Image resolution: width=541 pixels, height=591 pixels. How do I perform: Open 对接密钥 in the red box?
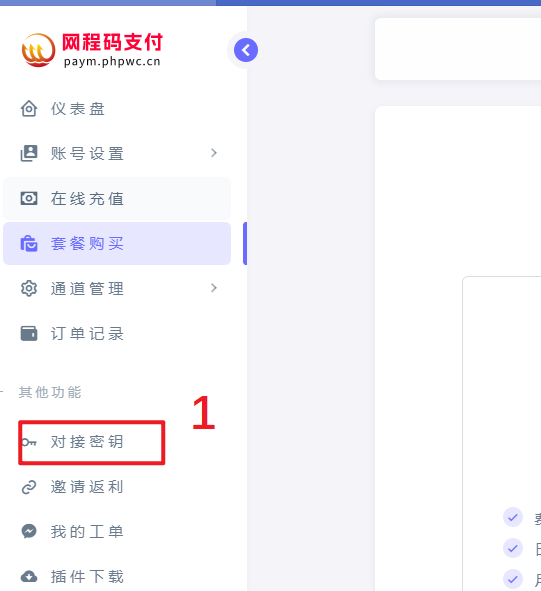[92, 442]
